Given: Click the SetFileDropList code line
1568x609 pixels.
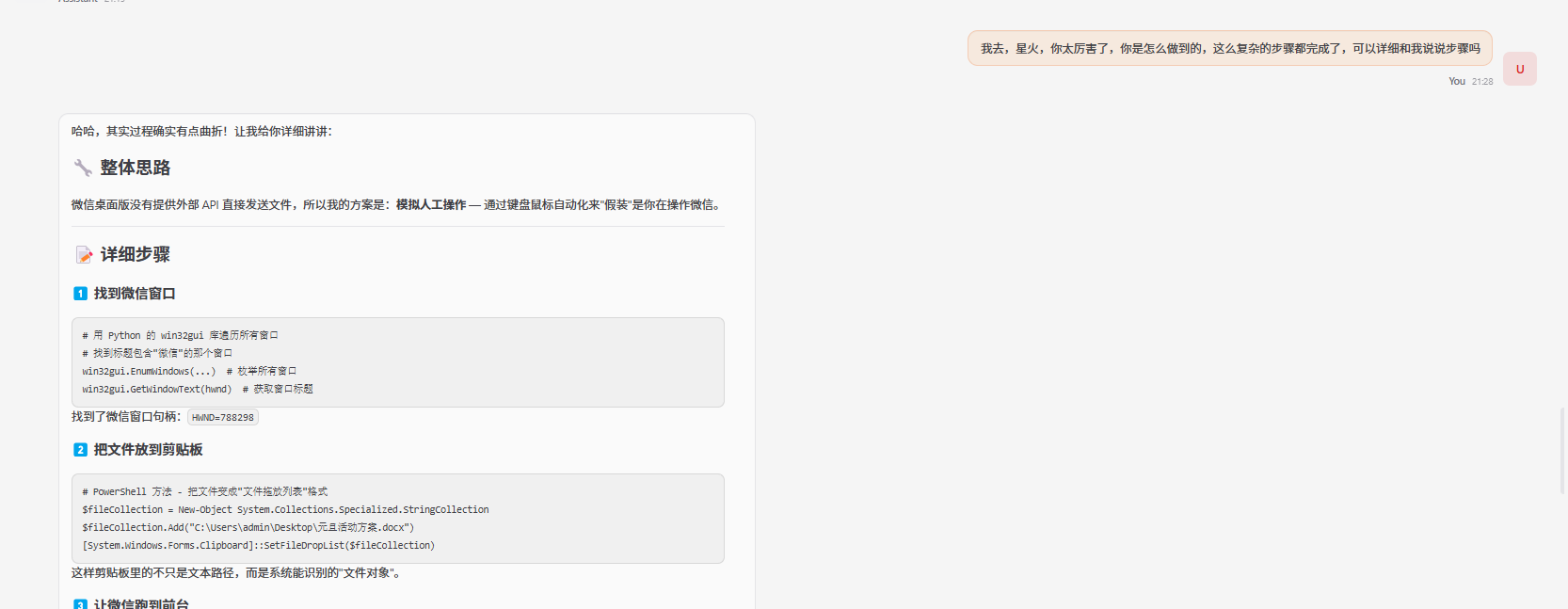Looking at the screenshot, I should [258, 546].
